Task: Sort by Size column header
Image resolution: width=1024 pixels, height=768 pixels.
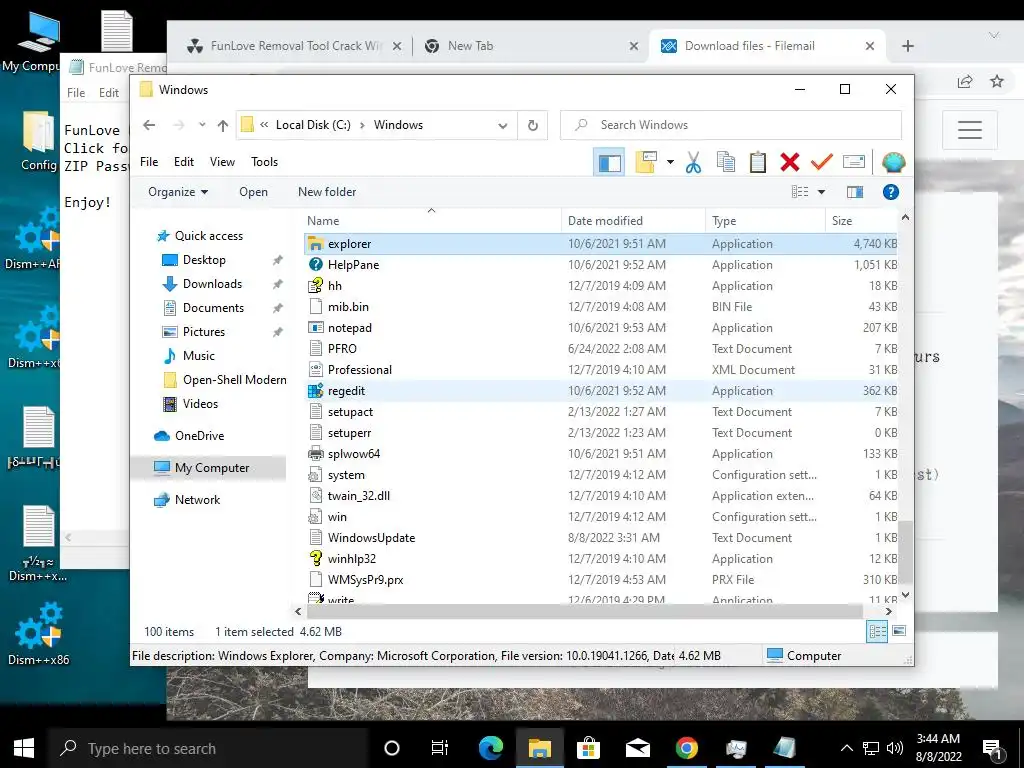Action: (x=861, y=221)
